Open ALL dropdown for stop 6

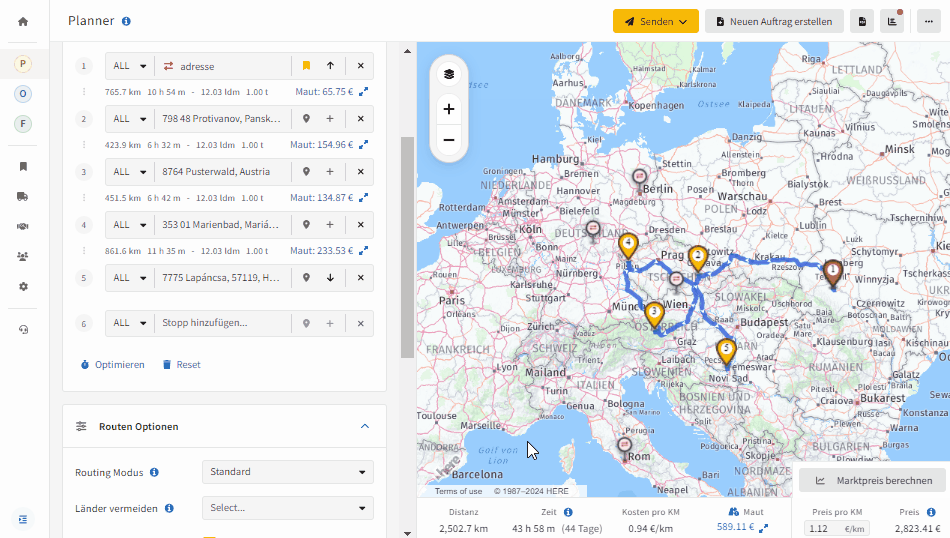coord(130,323)
